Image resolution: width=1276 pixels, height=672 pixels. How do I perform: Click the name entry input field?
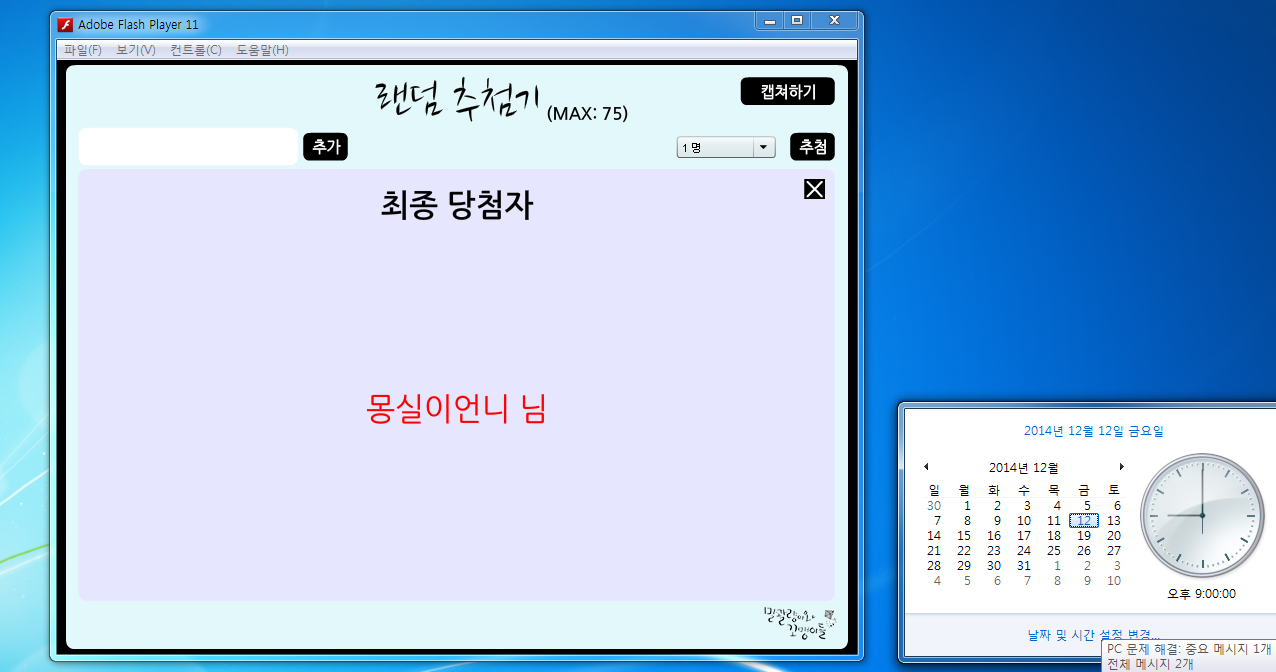(x=188, y=147)
